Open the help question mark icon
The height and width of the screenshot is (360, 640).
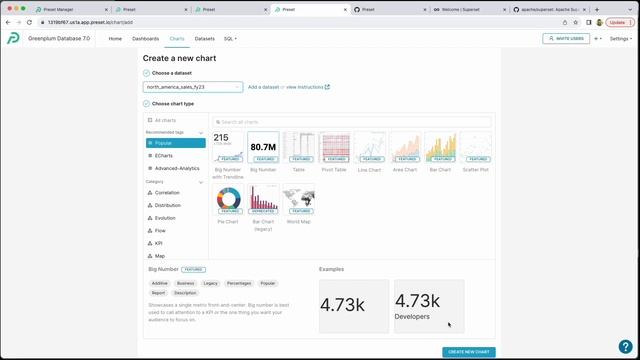tap(625, 347)
